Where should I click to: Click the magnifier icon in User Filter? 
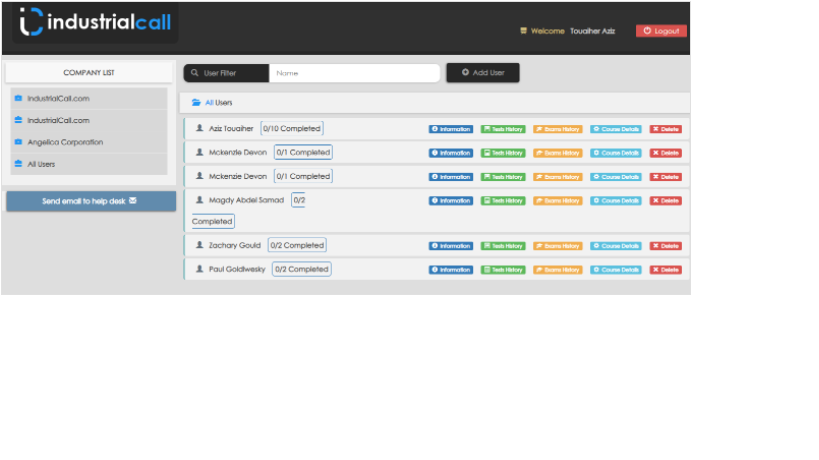195,73
